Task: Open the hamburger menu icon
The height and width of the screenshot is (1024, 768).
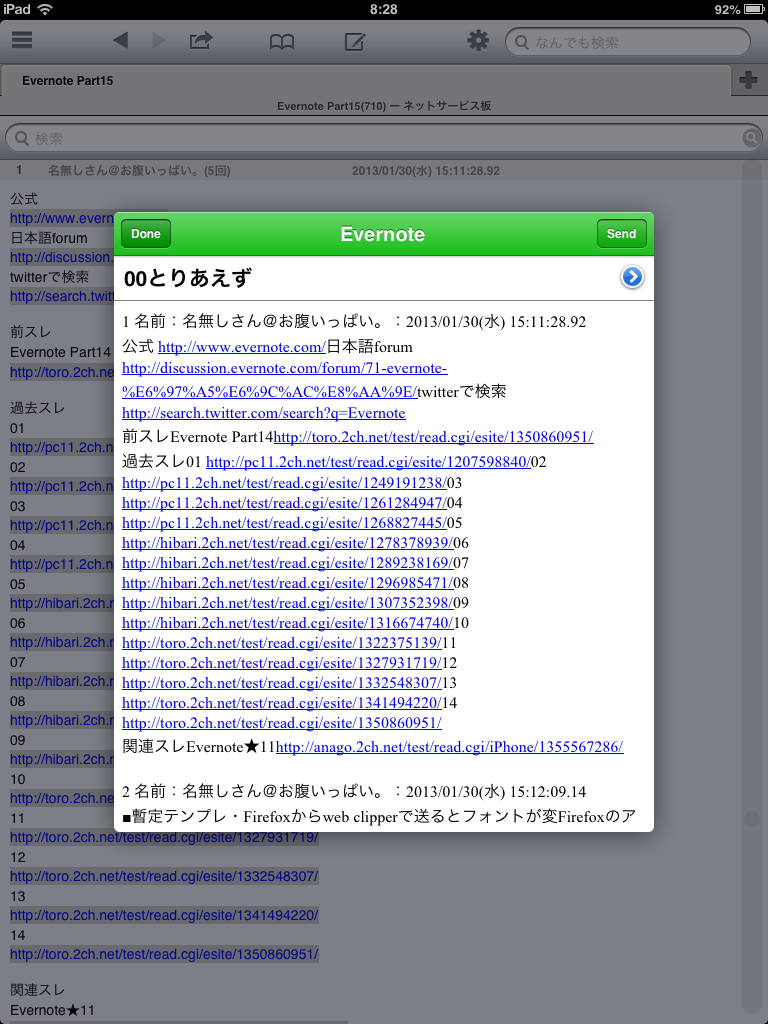Action: pos(22,40)
